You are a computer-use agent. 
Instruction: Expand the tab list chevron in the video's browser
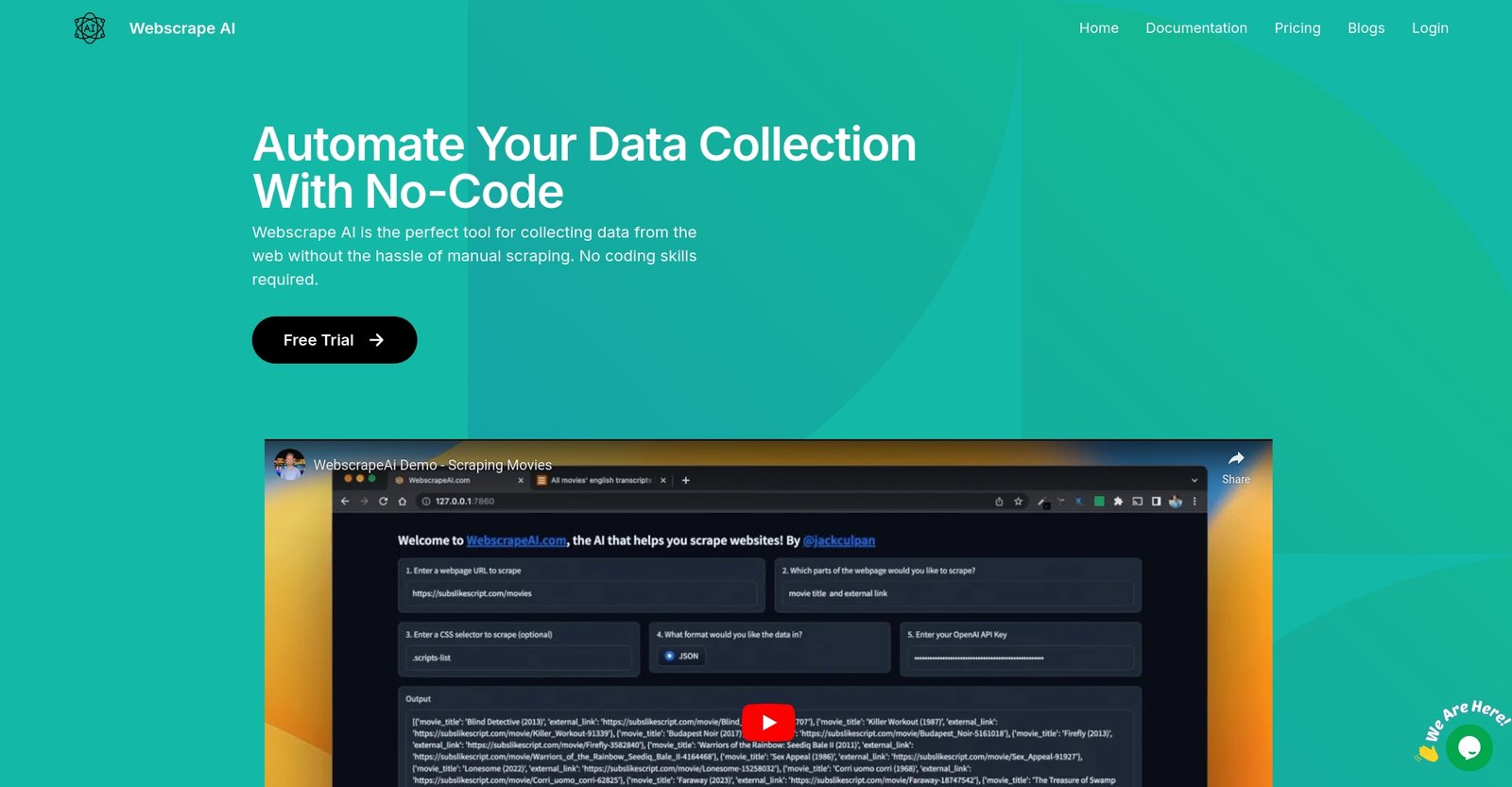pyautogui.click(x=1194, y=481)
